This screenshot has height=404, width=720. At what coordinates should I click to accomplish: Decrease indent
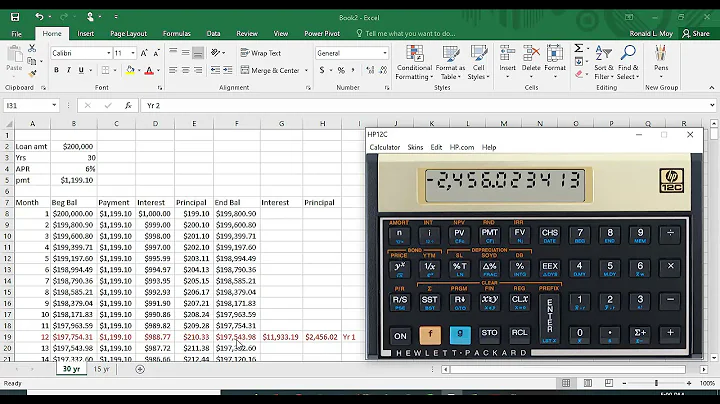(215, 70)
